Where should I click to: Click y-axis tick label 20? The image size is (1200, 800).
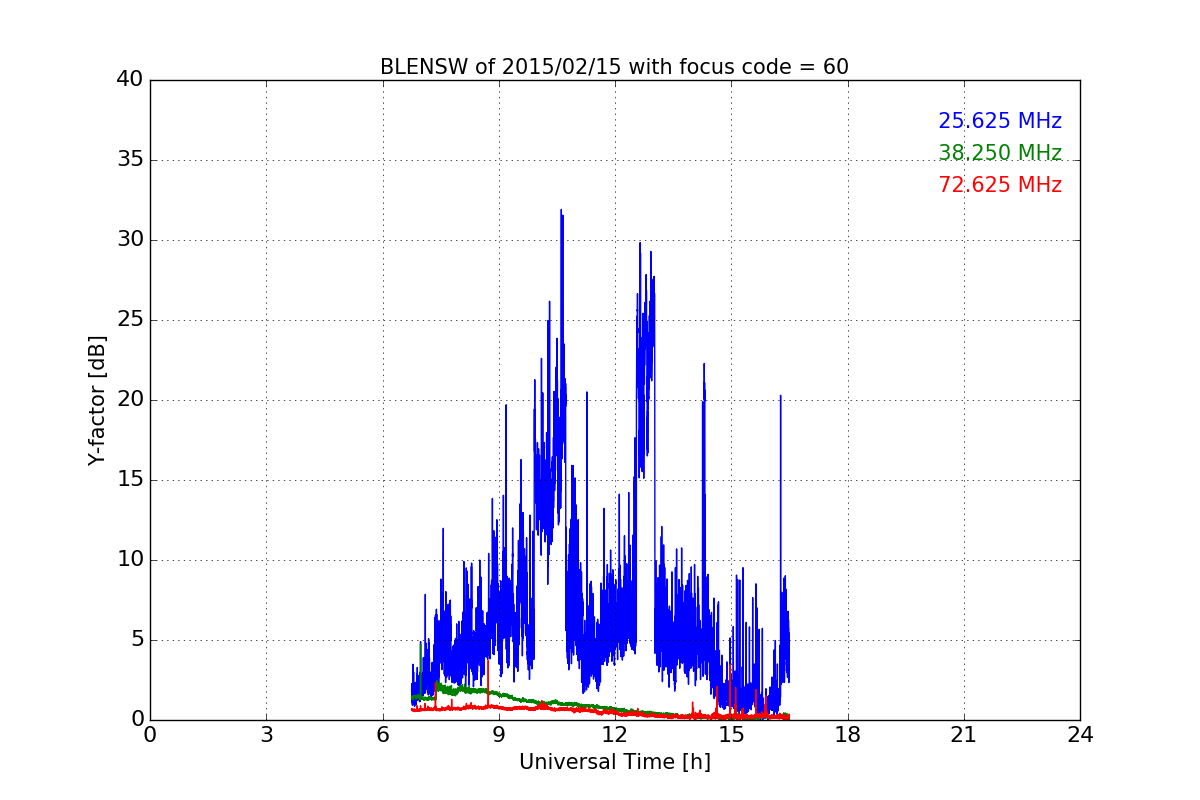pyautogui.click(x=130, y=400)
